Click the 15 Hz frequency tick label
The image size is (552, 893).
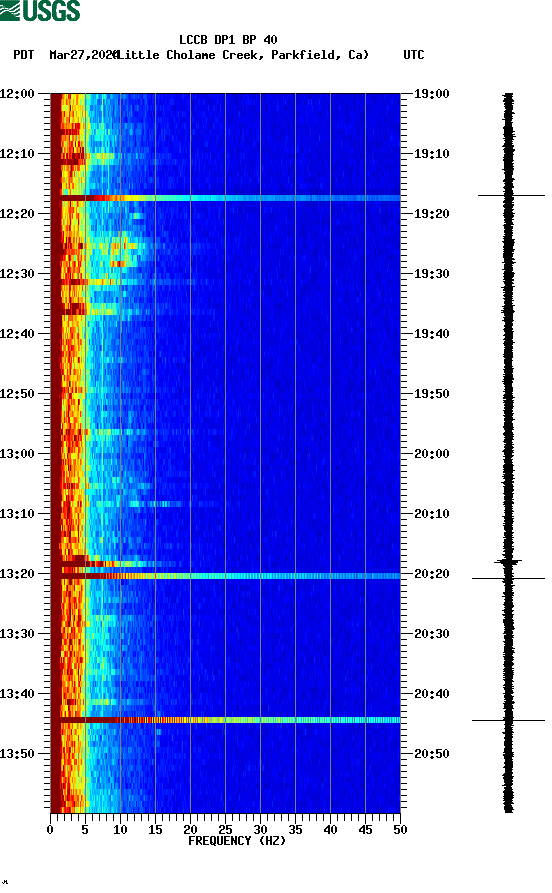(x=156, y=830)
